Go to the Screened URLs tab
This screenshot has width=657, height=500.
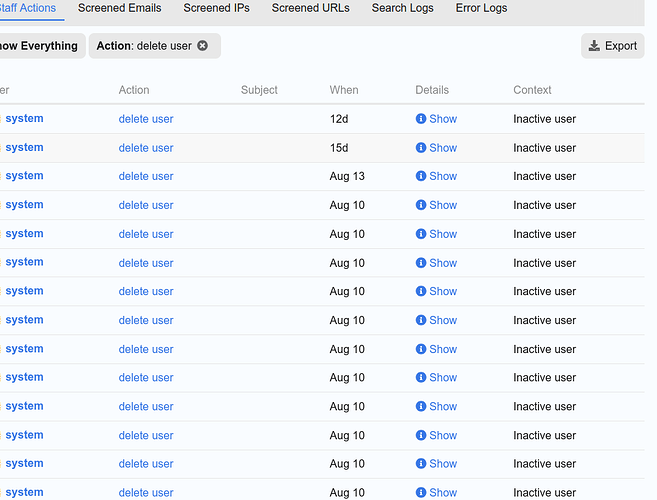click(310, 8)
